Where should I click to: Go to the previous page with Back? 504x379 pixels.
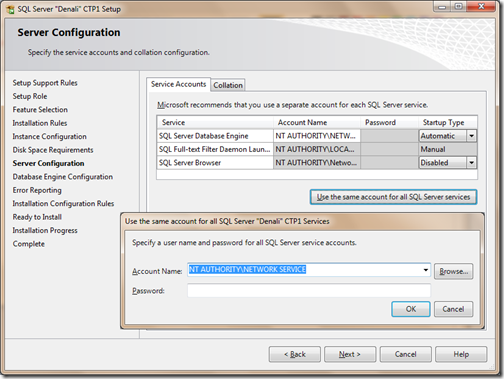295,354
